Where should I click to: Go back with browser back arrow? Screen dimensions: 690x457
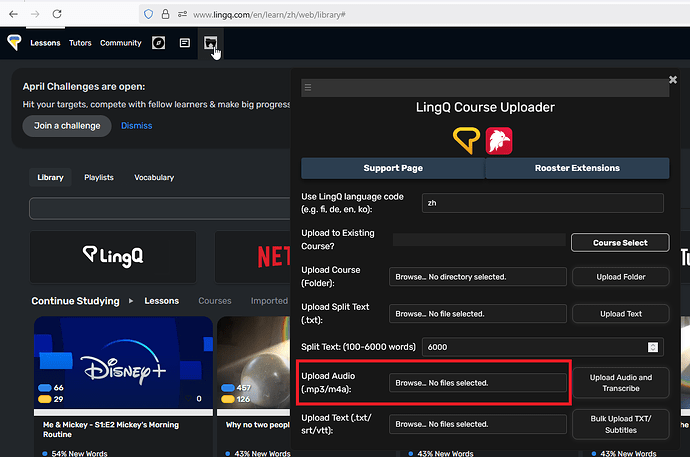tap(14, 14)
